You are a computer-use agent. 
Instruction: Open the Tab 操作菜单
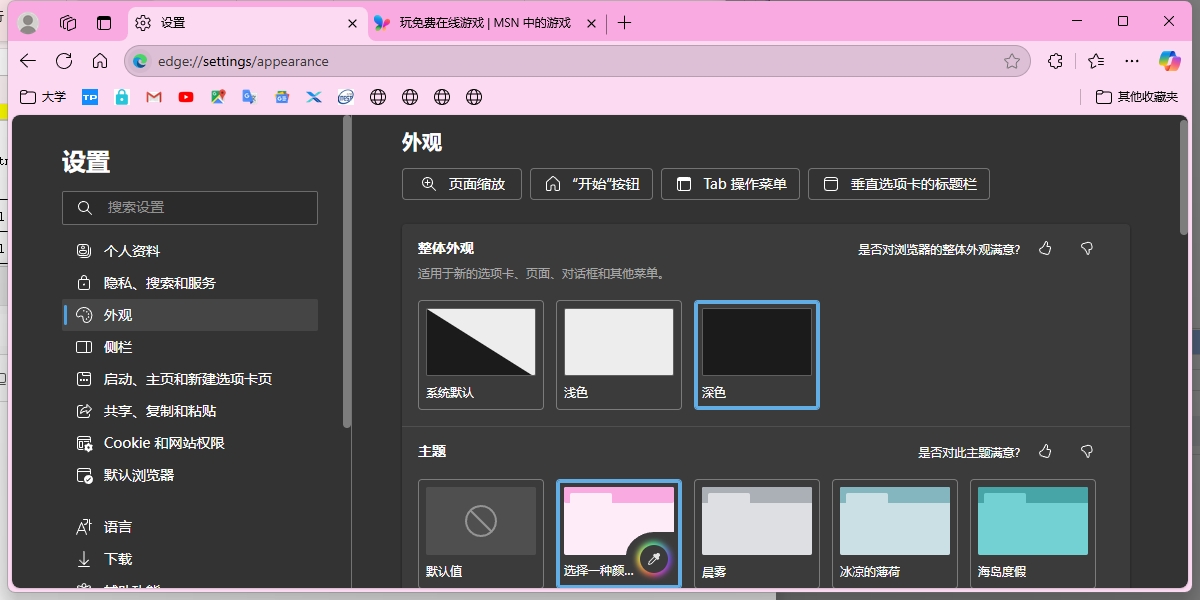[730, 183]
